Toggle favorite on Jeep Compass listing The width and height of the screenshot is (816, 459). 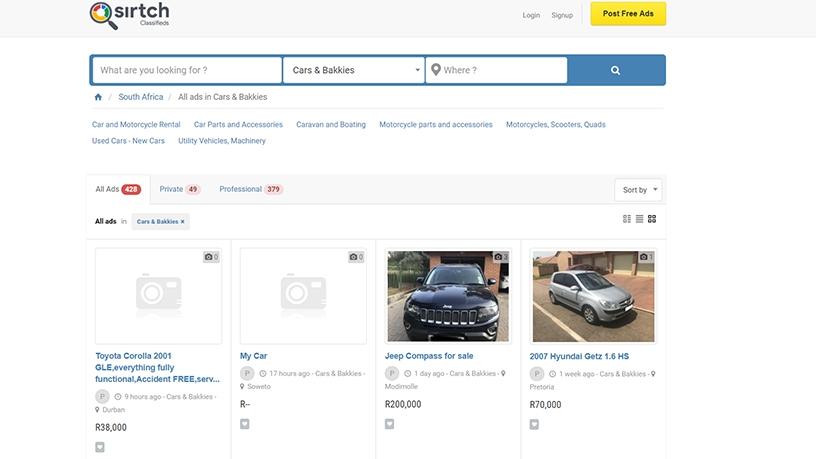point(390,424)
